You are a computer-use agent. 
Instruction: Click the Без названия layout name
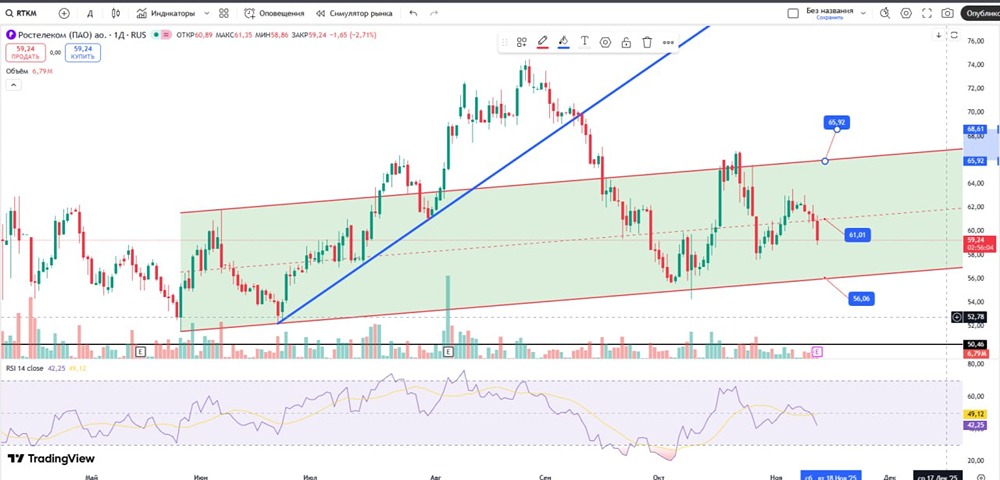pos(829,10)
